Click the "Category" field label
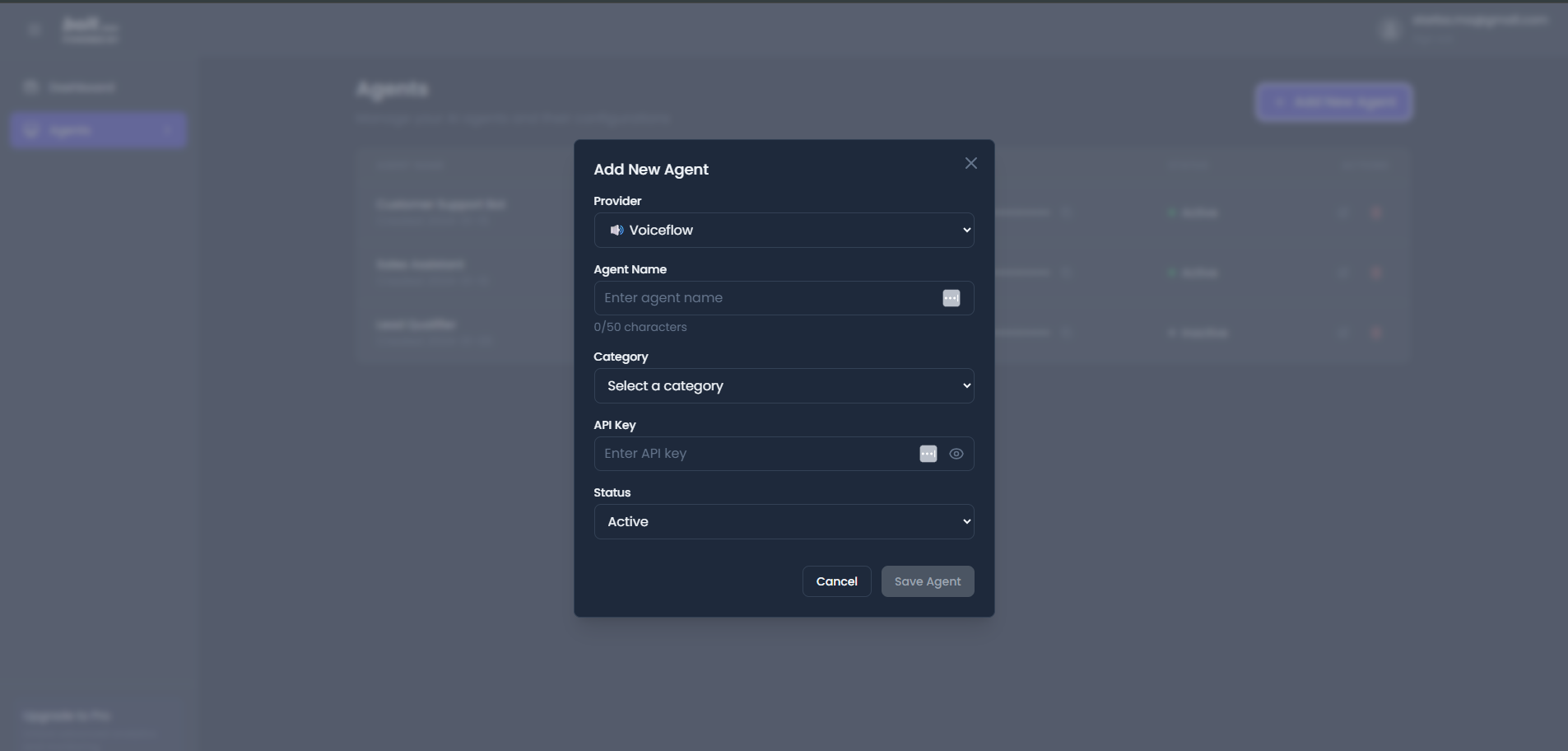 point(621,357)
